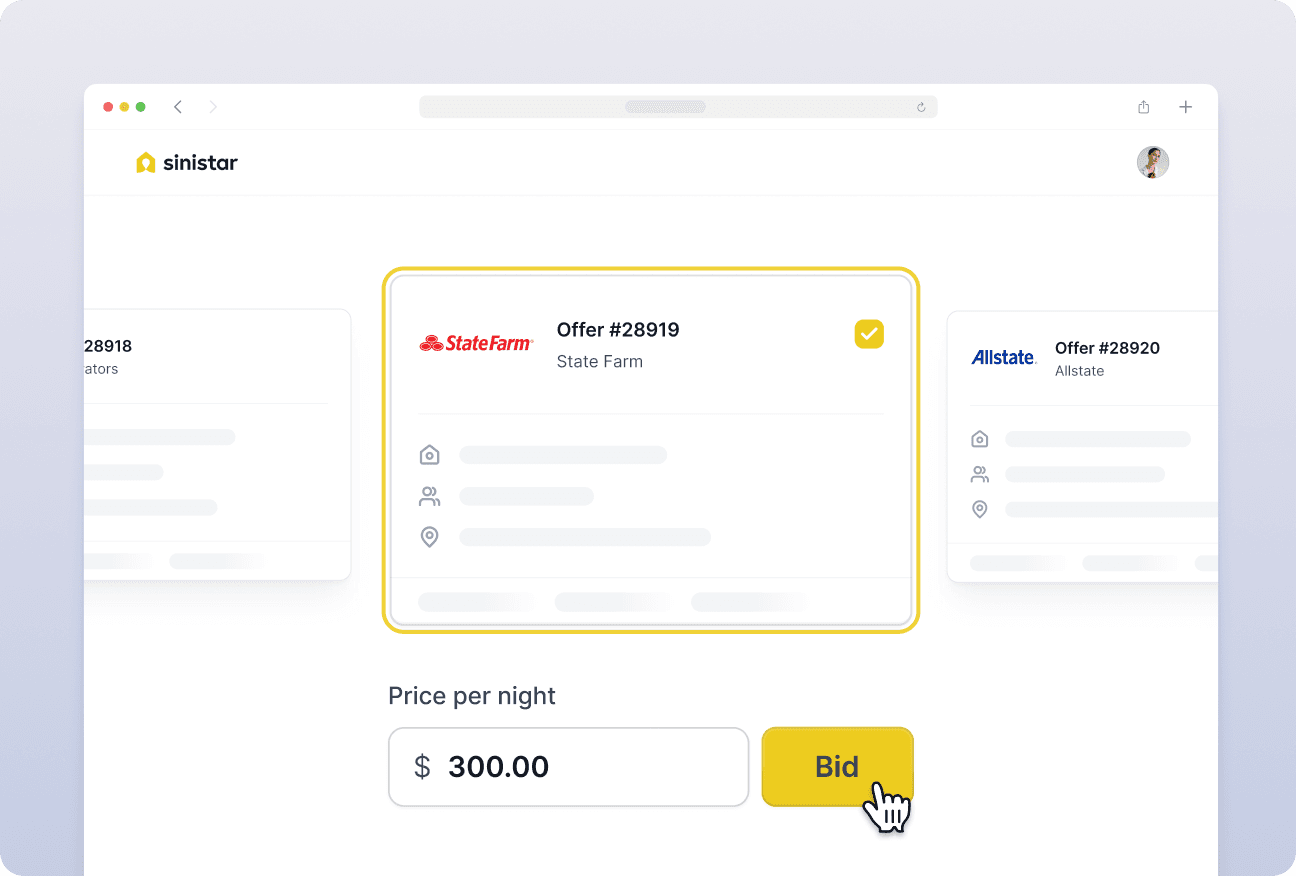
Task: Open a new browser tab with the plus button
Action: (1185, 106)
